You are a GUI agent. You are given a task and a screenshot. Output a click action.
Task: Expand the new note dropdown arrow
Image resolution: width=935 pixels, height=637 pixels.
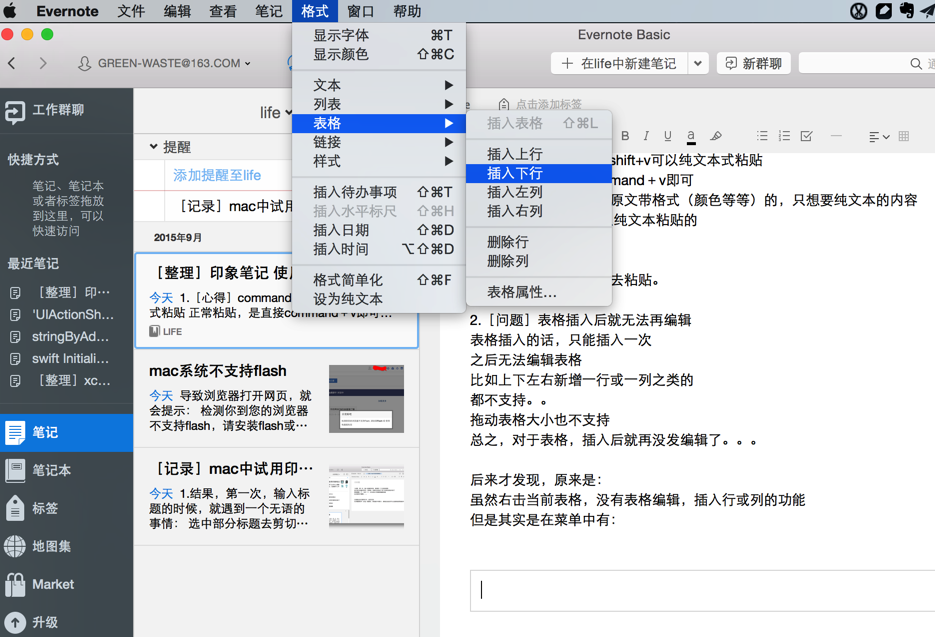[x=698, y=63]
